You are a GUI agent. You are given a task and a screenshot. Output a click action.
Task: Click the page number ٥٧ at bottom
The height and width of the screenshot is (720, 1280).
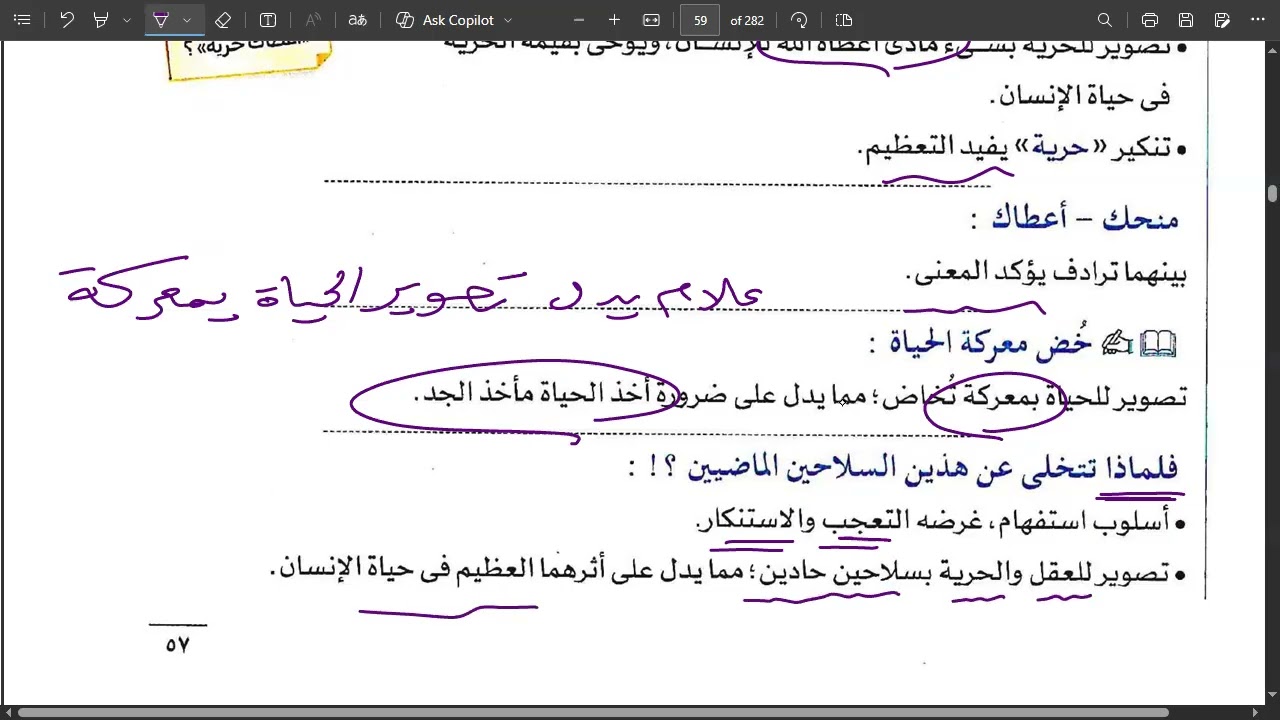point(177,646)
